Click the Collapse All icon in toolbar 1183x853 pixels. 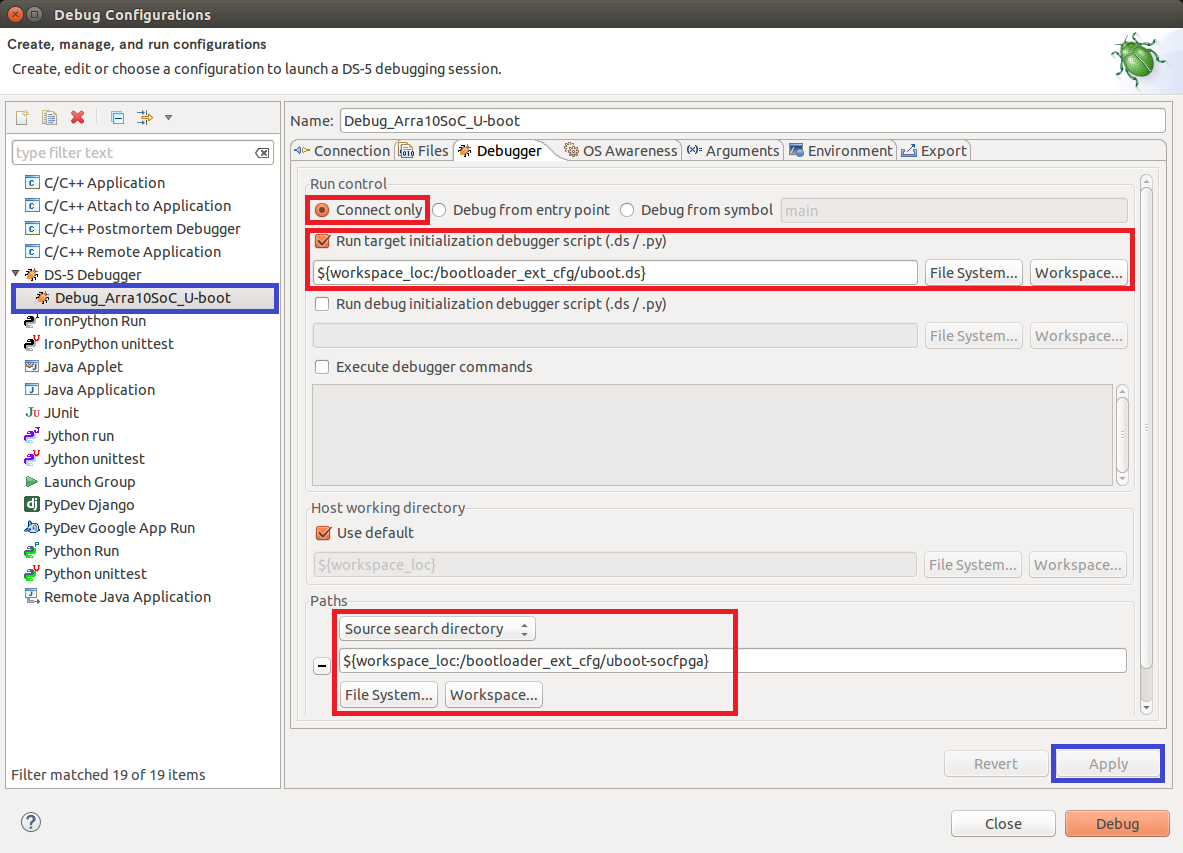[x=117, y=118]
